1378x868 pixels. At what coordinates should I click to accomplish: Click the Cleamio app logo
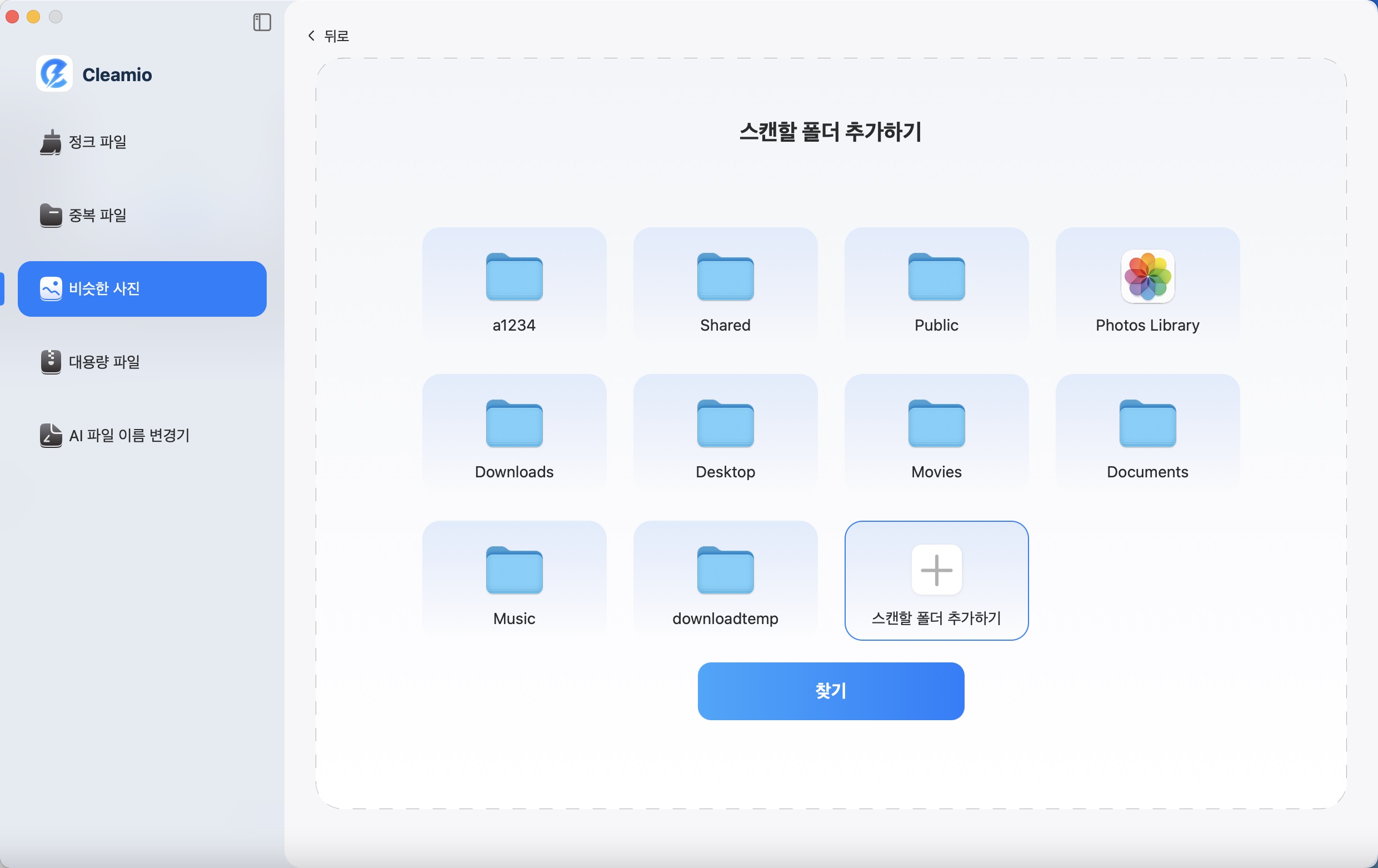(53, 74)
